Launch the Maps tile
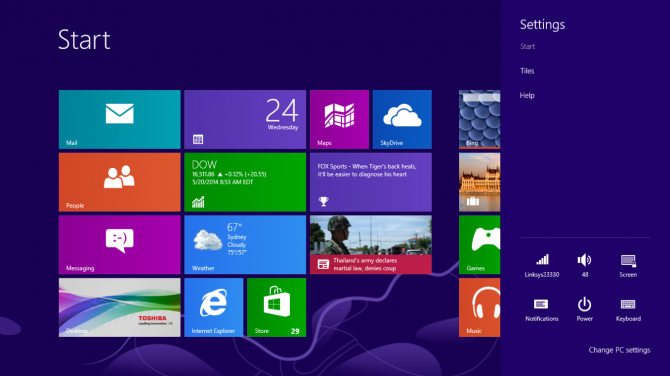The width and height of the screenshot is (670, 376). point(339,119)
